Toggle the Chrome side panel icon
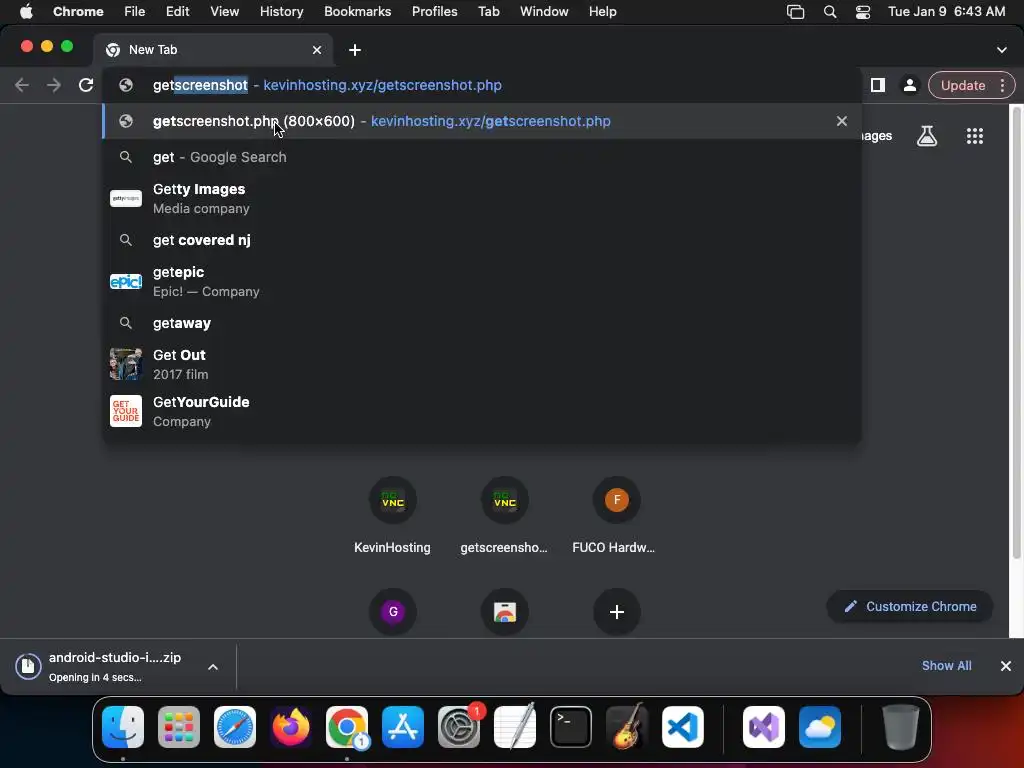Viewport: 1024px width, 768px height. [878, 85]
